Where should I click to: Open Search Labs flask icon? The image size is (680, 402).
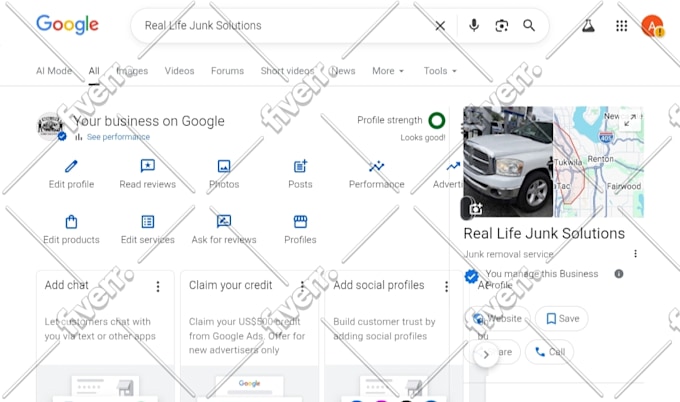click(x=588, y=26)
